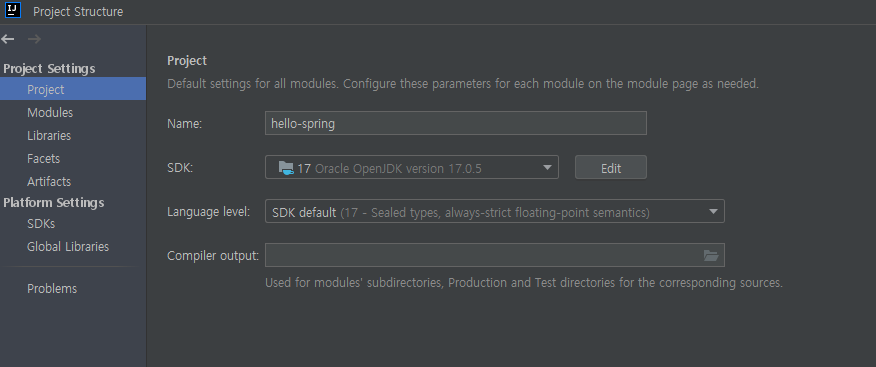This screenshot has height=367, width=876.
Task: Open SDK default language level combo box
Action: [x=494, y=211]
